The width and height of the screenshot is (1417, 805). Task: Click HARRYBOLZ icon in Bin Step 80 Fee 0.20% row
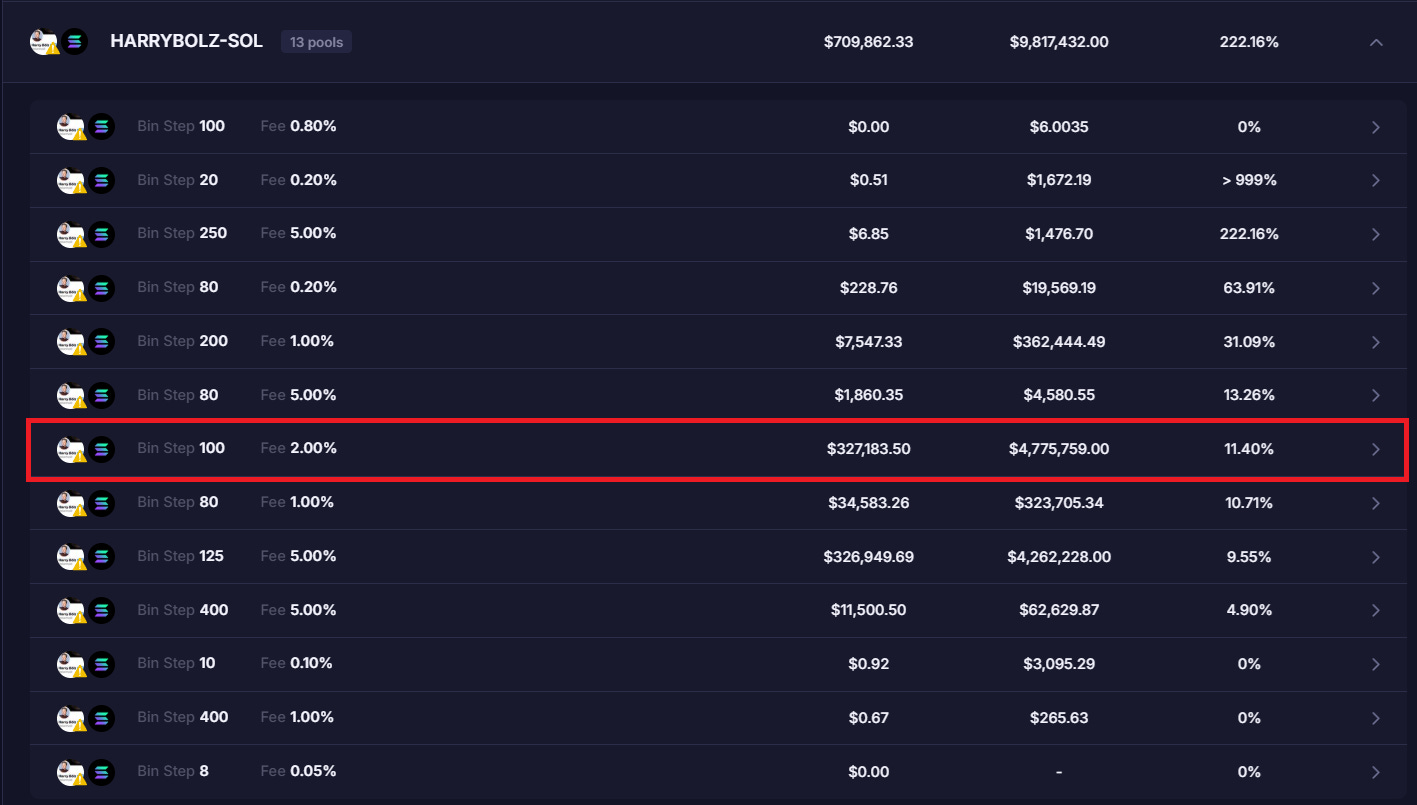pyautogui.click(x=70, y=288)
